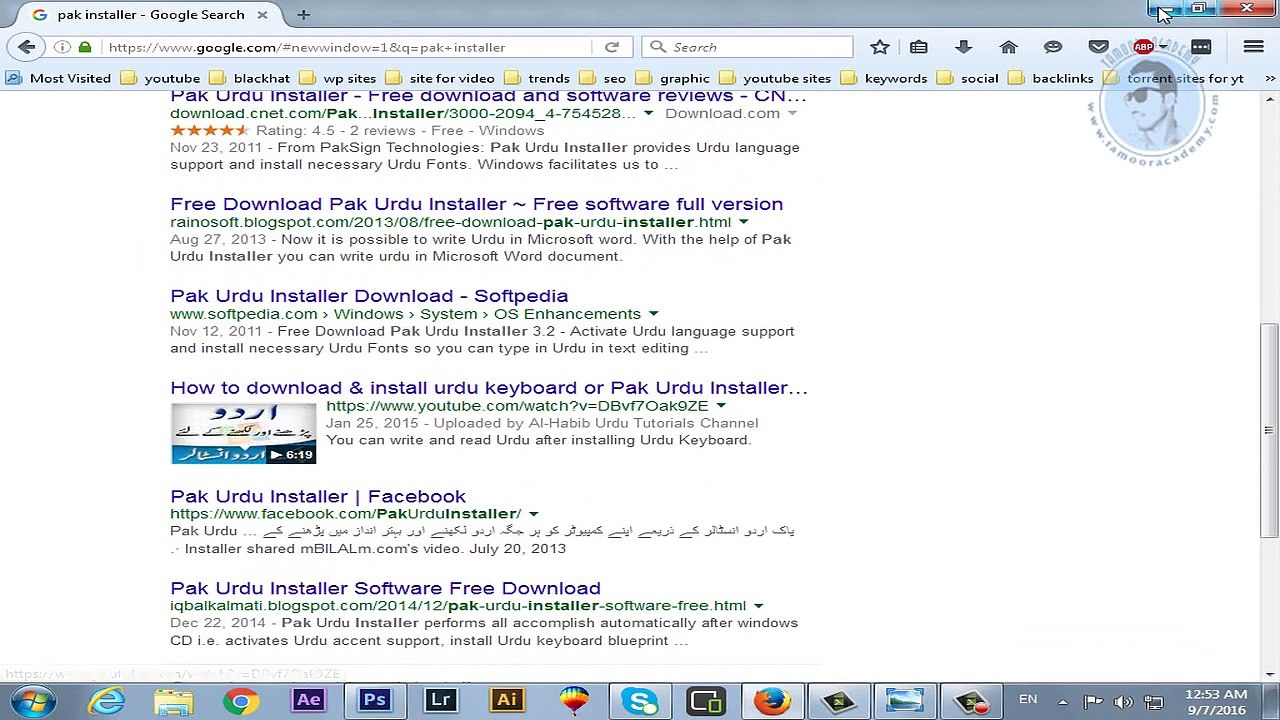
Task: Open the Hello chat smiley icon
Action: 1053,47
